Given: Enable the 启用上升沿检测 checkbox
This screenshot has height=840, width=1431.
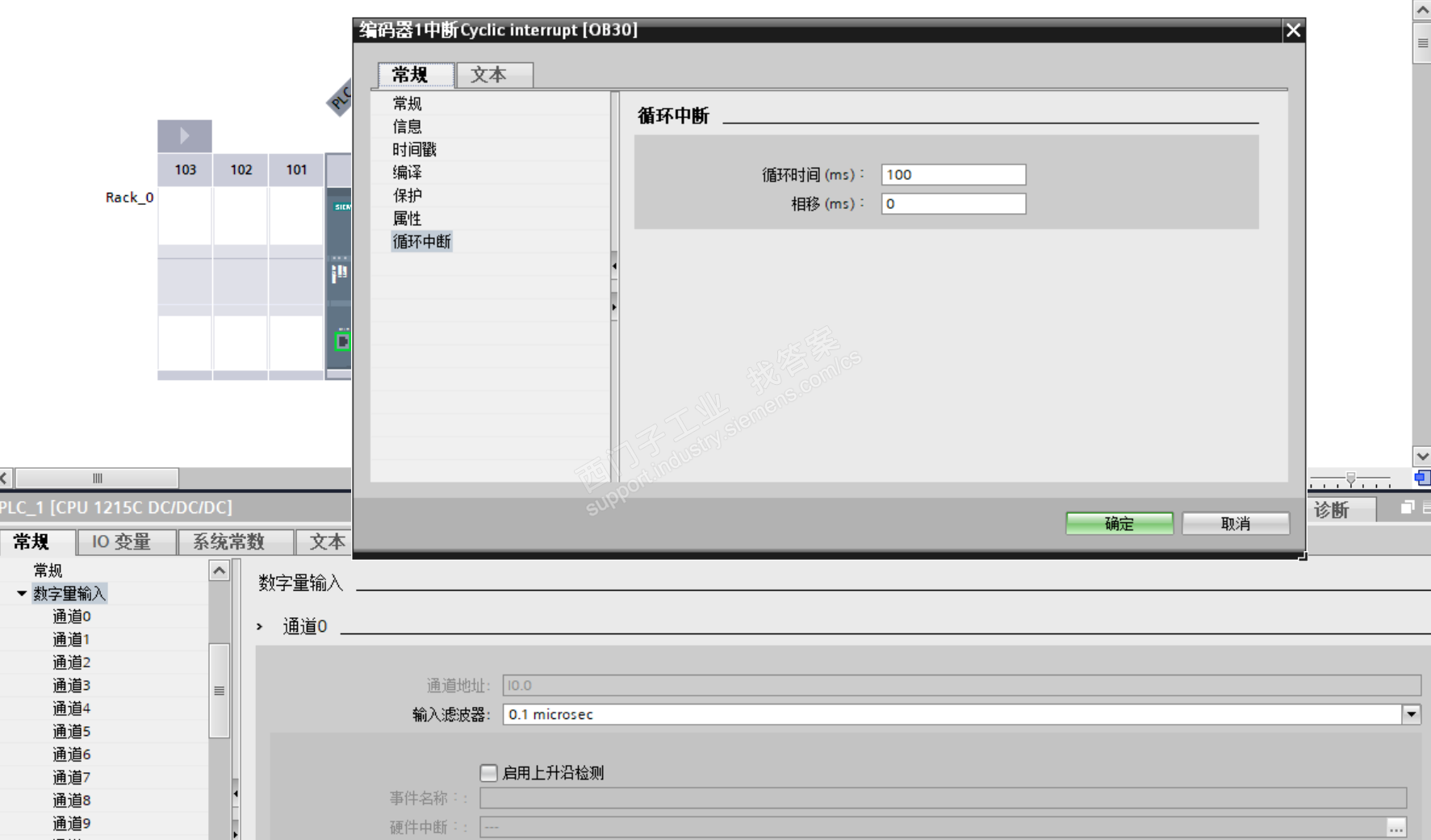Looking at the screenshot, I should click(x=488, y=772).
